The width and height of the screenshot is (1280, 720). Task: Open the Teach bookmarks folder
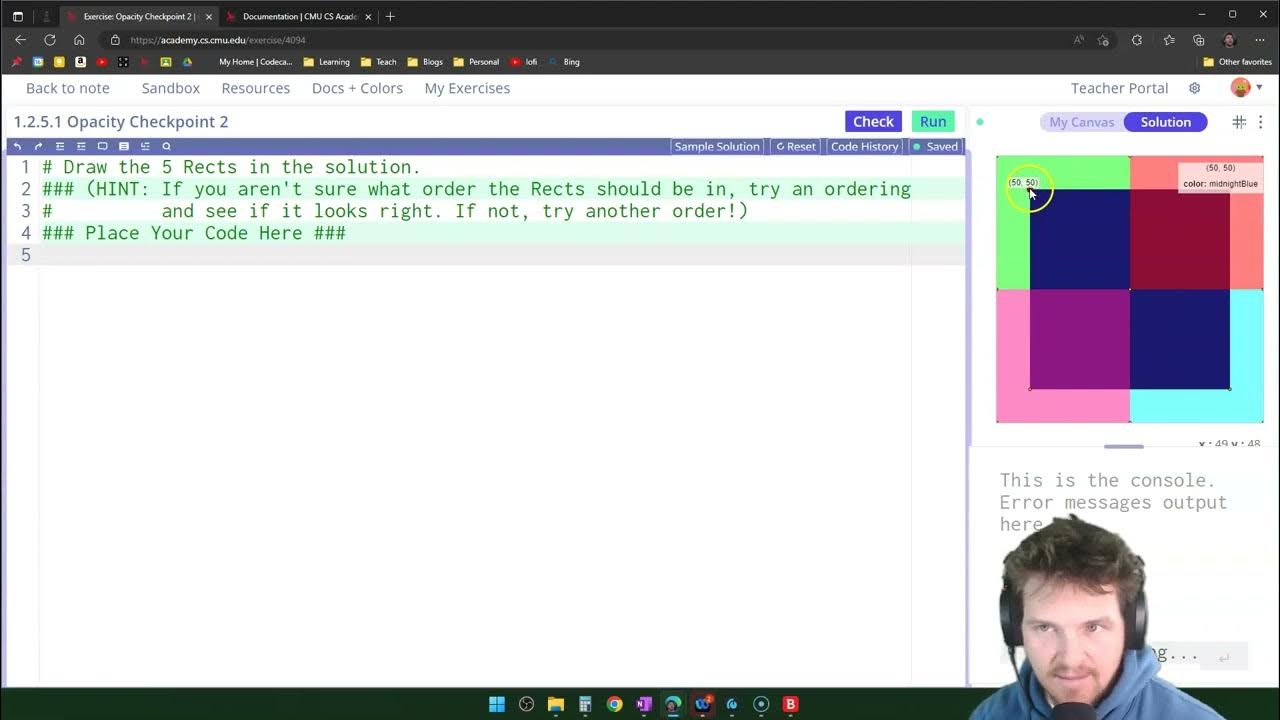point(378,62)
